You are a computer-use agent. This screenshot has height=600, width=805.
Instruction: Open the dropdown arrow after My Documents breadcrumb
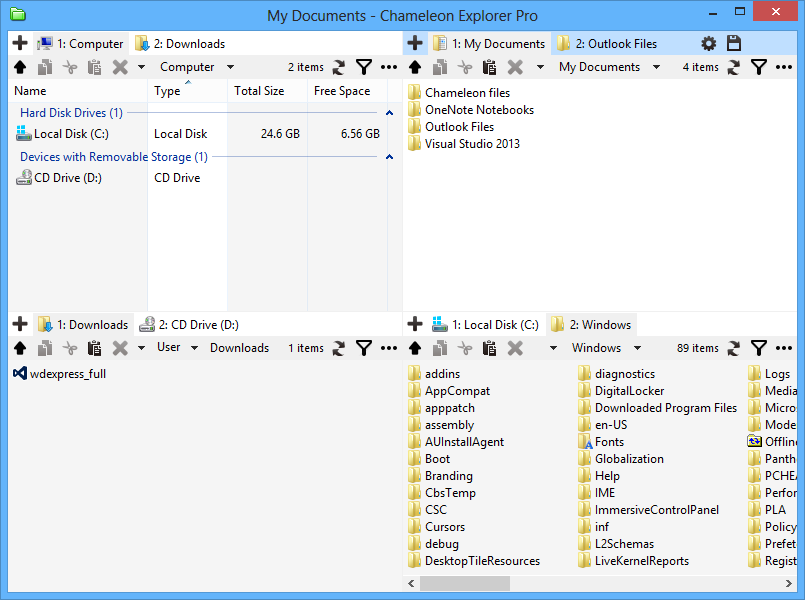coord(656,67)
